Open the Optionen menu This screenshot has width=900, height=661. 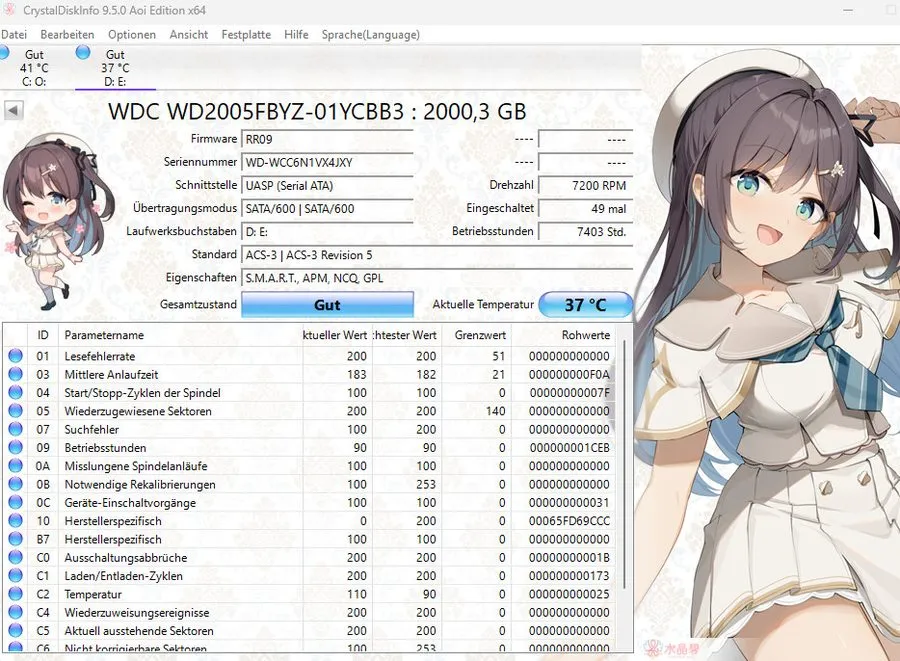click(x=132, y=34)
